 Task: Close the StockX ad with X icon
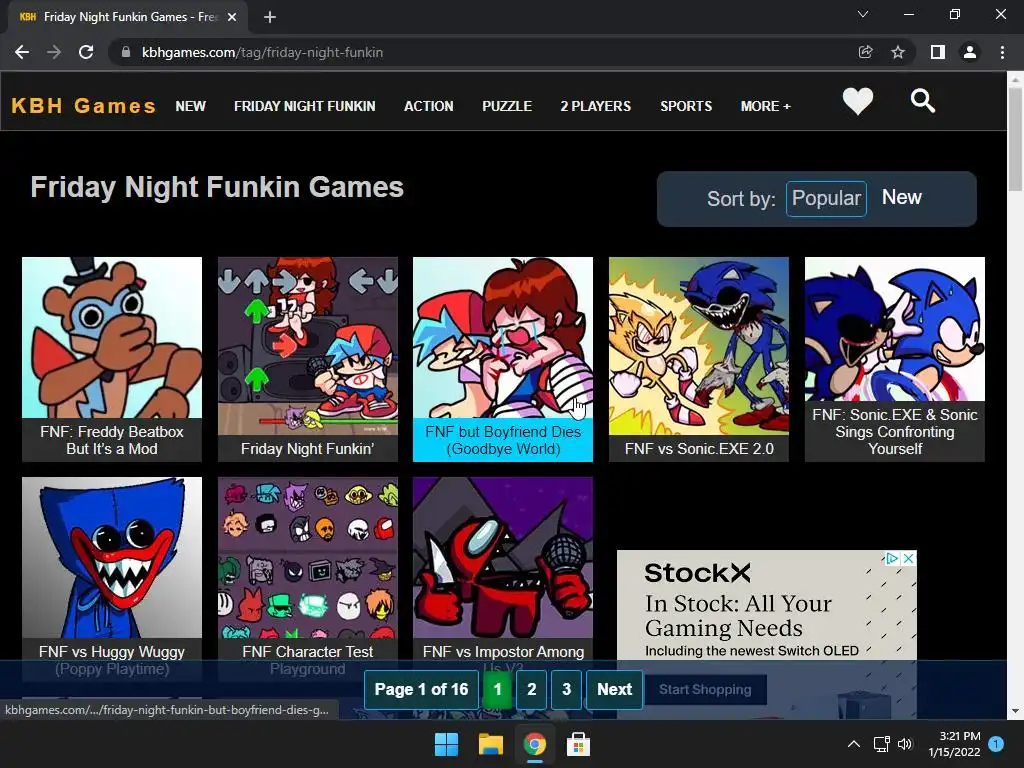coord(908,558)
